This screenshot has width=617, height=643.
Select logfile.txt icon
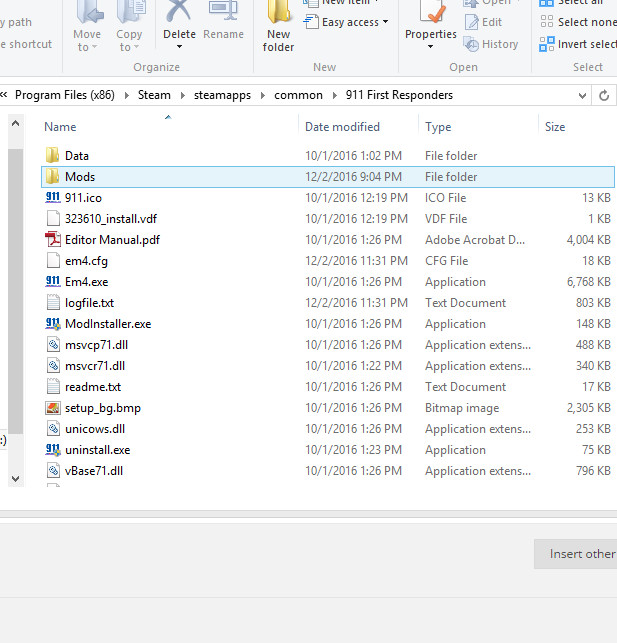tap(53, 303)
